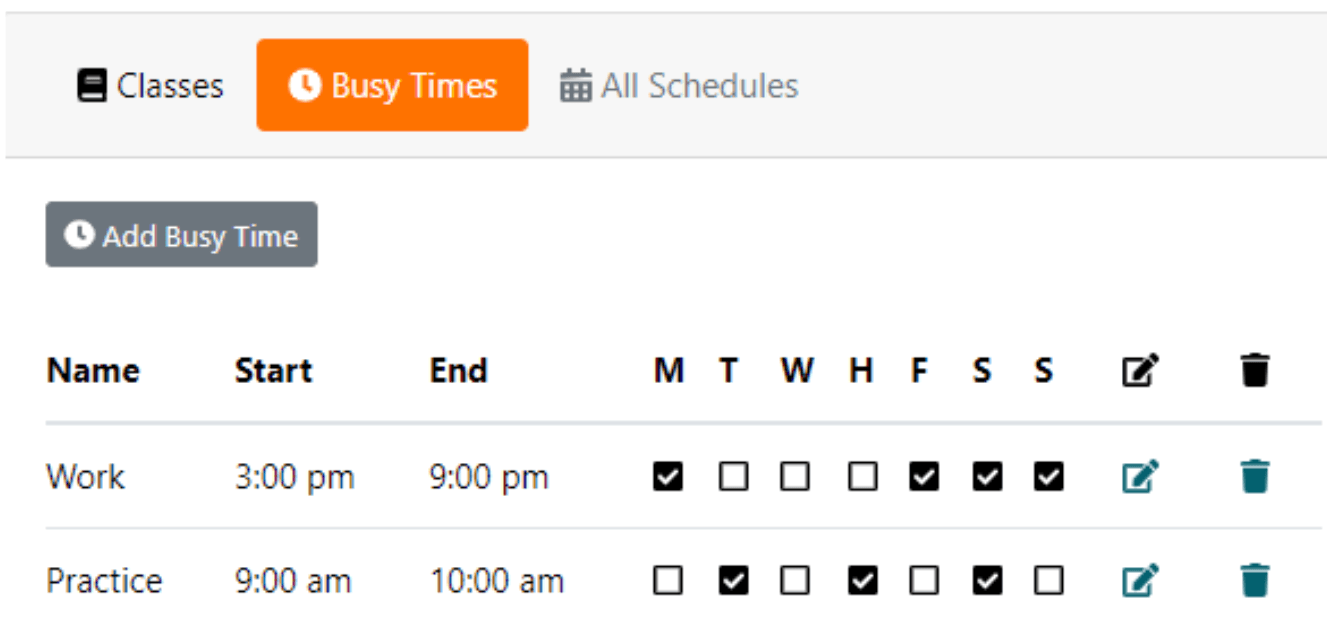This screenshot has width=1336, height=626.
Task: Click the trash icon in the table header
Action: 1253,369
